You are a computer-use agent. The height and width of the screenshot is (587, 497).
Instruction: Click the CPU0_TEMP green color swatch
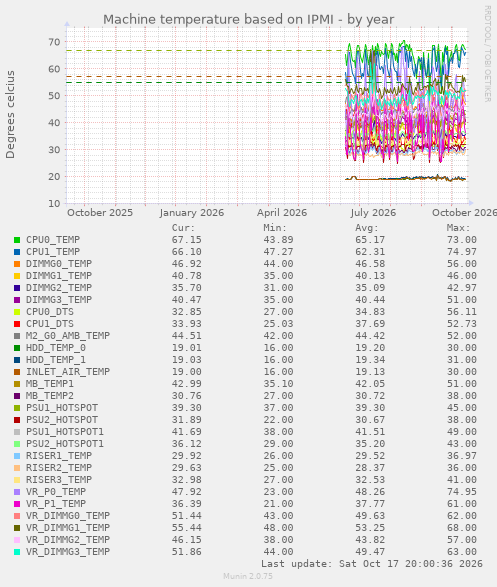coord(17,240)
